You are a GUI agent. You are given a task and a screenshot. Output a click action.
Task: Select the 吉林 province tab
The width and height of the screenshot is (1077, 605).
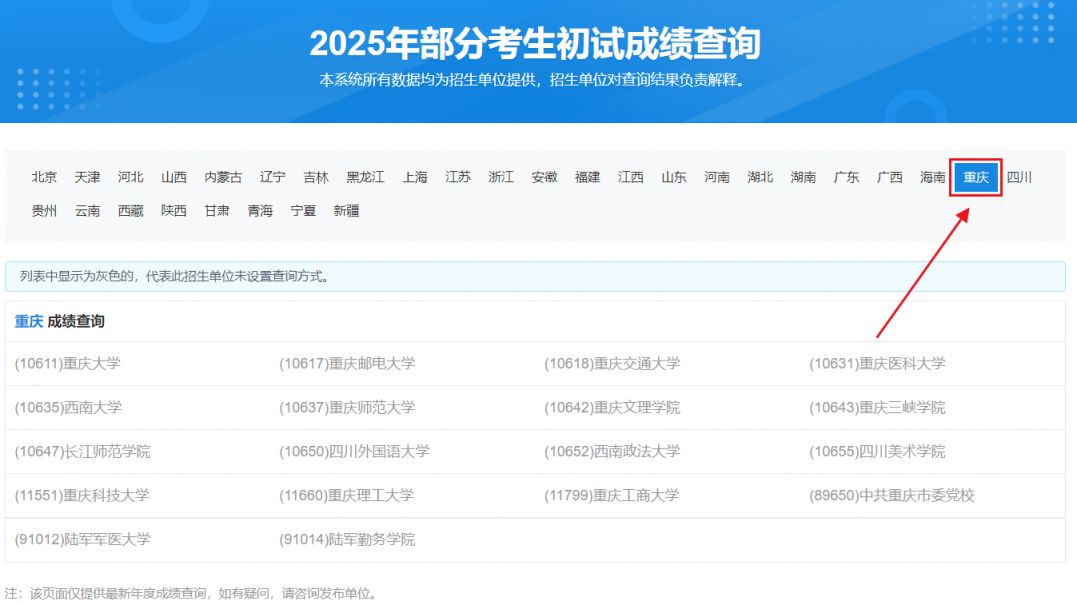[316, 177]
